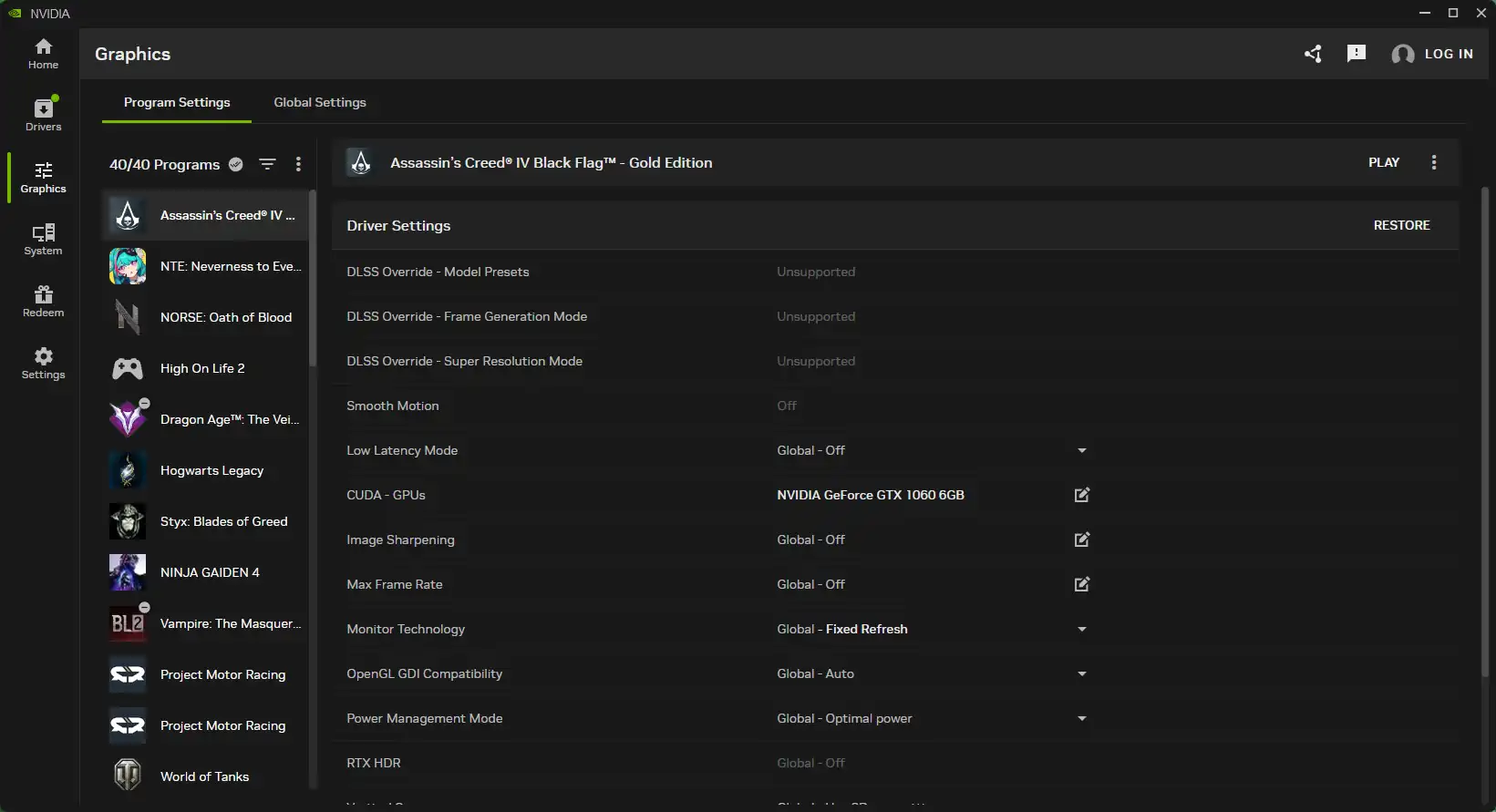Image resolution: width=1496 pixels, height=812 pixels.
Task: Expand Monitor Technology dropdown
Action: [1082, 629]
